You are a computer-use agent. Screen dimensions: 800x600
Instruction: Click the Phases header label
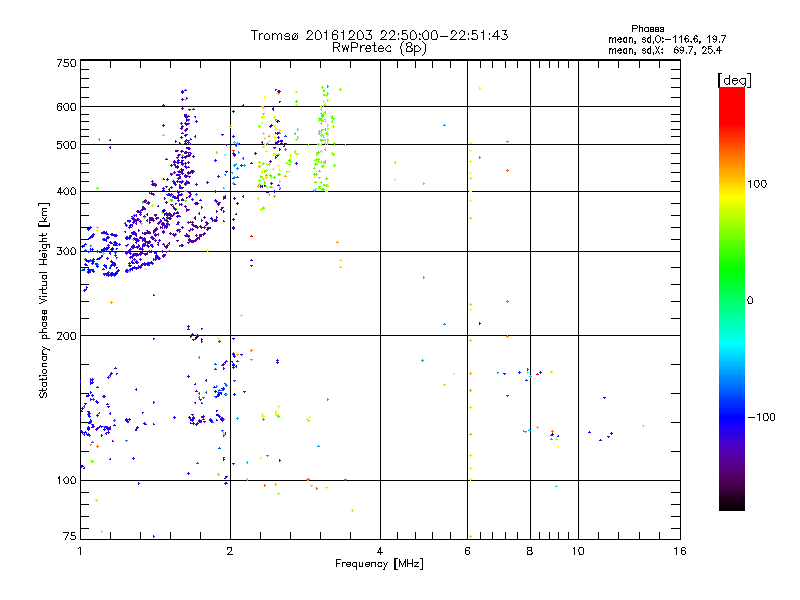click(x=647, y=29)
